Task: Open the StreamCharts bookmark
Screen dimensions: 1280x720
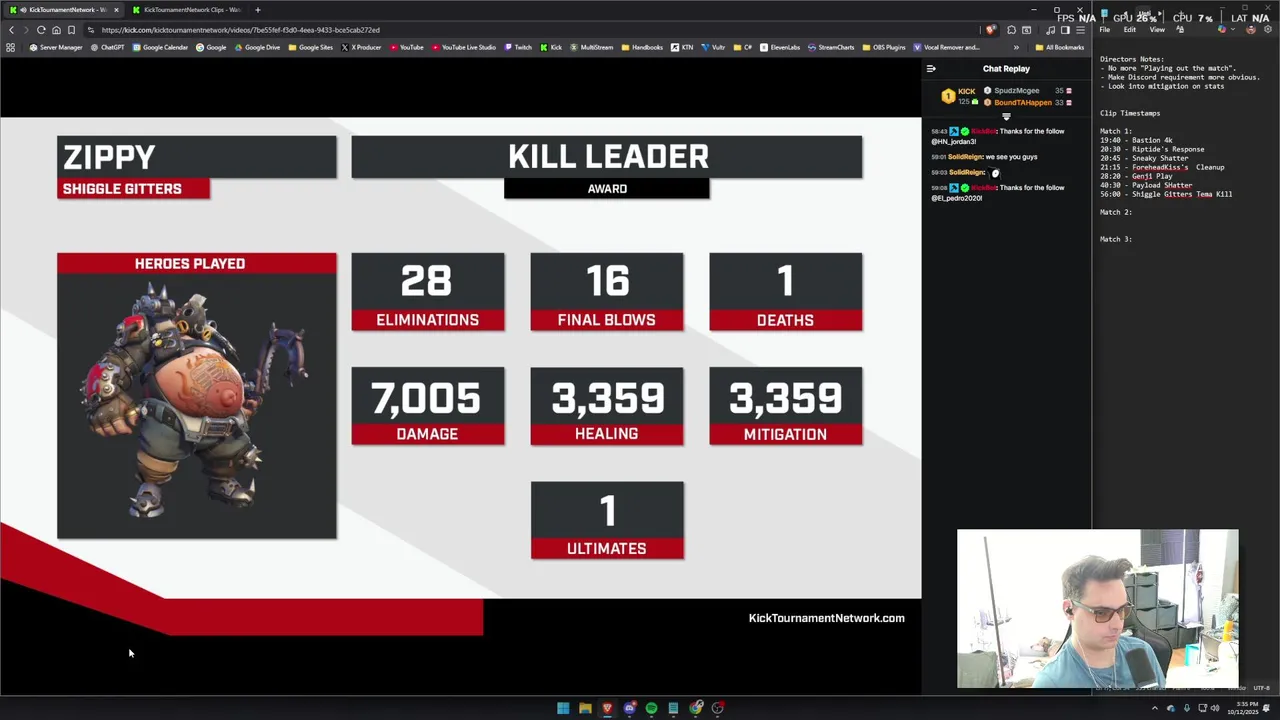Action: (x=831, y=47)
